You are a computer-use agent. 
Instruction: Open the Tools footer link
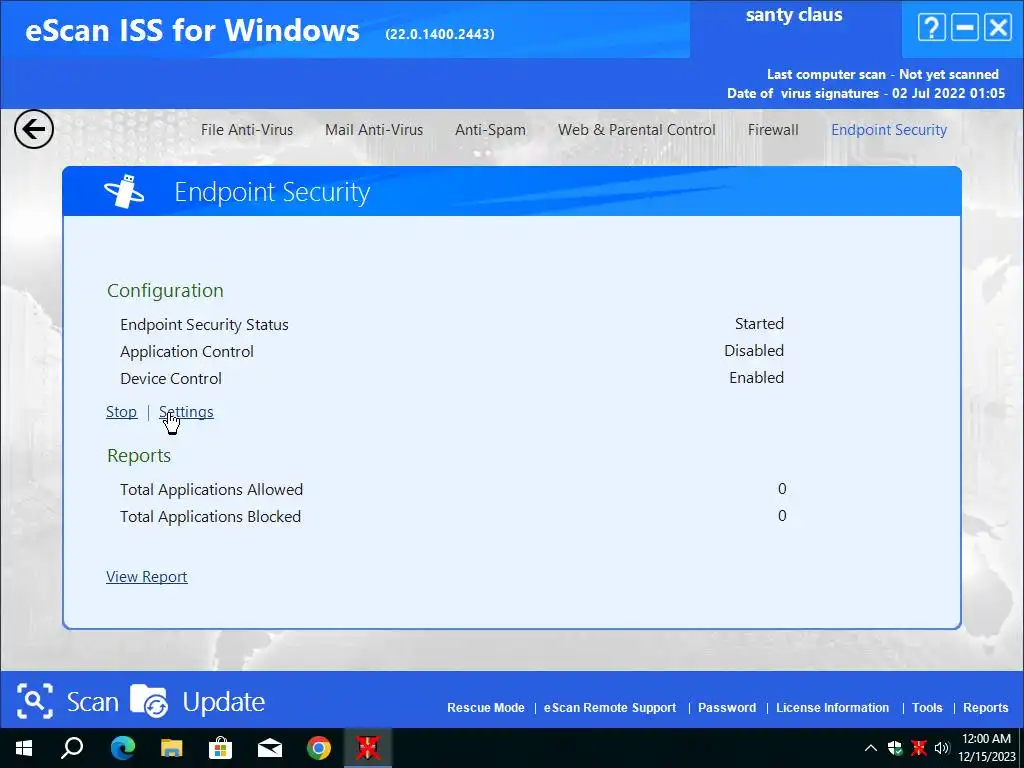tap(927, 708)
